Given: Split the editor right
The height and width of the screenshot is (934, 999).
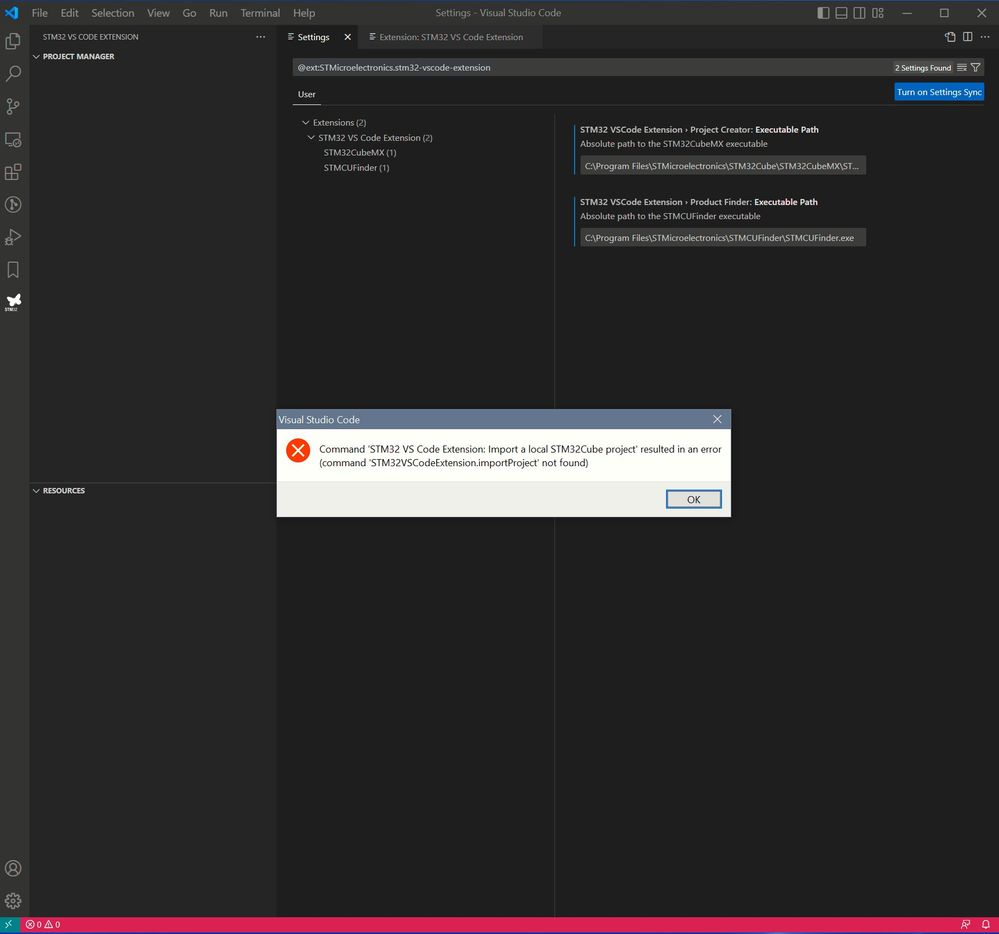Looking at the screenshot, I should point(968,37).
